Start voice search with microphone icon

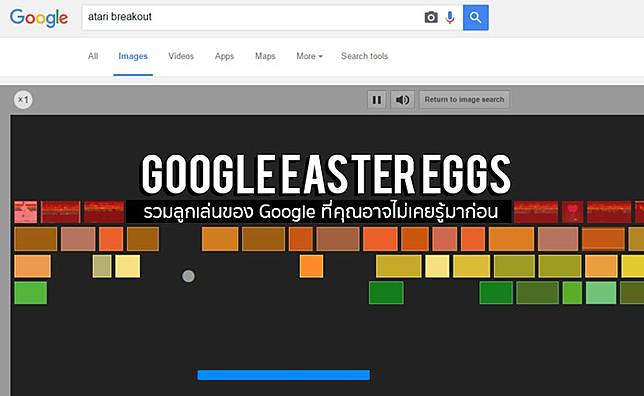point(450,18)
